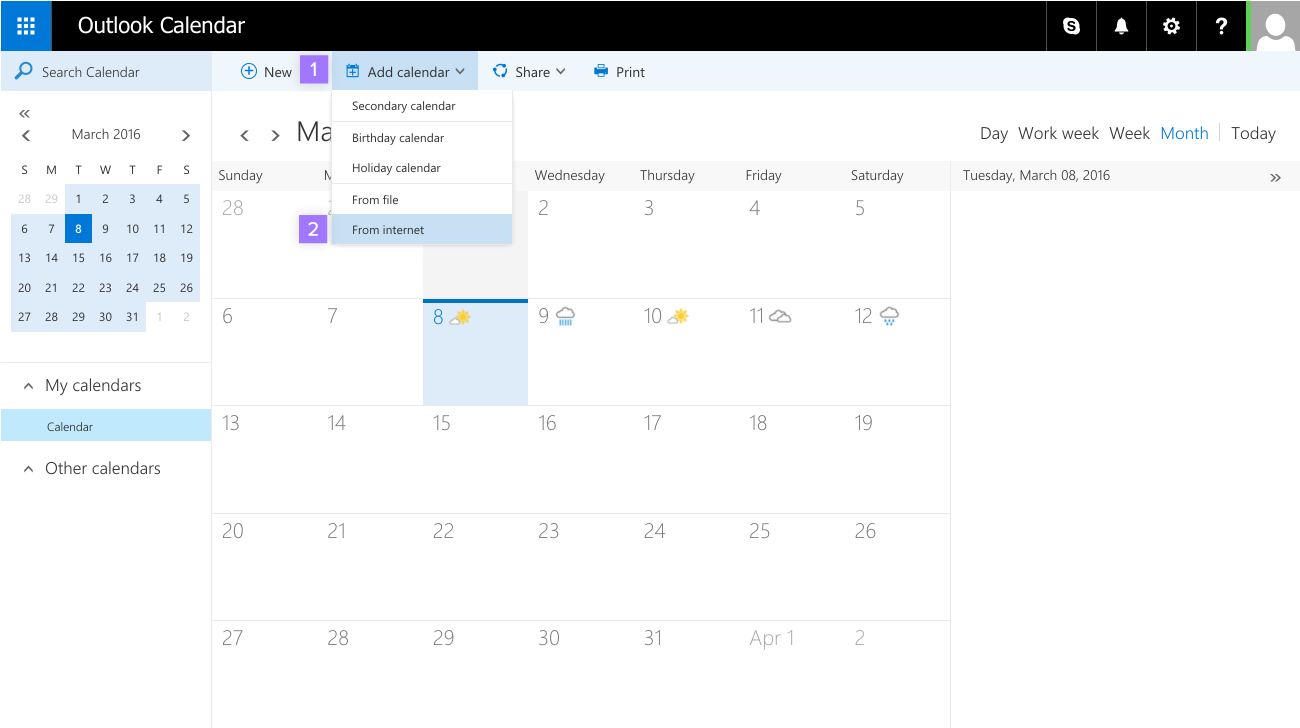The image size is (1300, 728).
Task: Click the Print toolbar button
Action: coord(619,72)
